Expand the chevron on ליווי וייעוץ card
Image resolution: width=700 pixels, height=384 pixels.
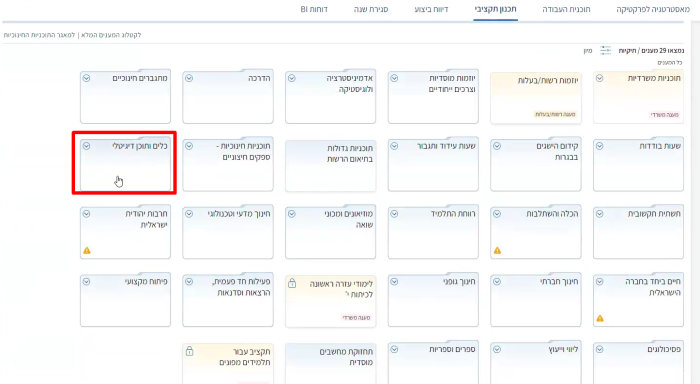click(x=497, y=350)
